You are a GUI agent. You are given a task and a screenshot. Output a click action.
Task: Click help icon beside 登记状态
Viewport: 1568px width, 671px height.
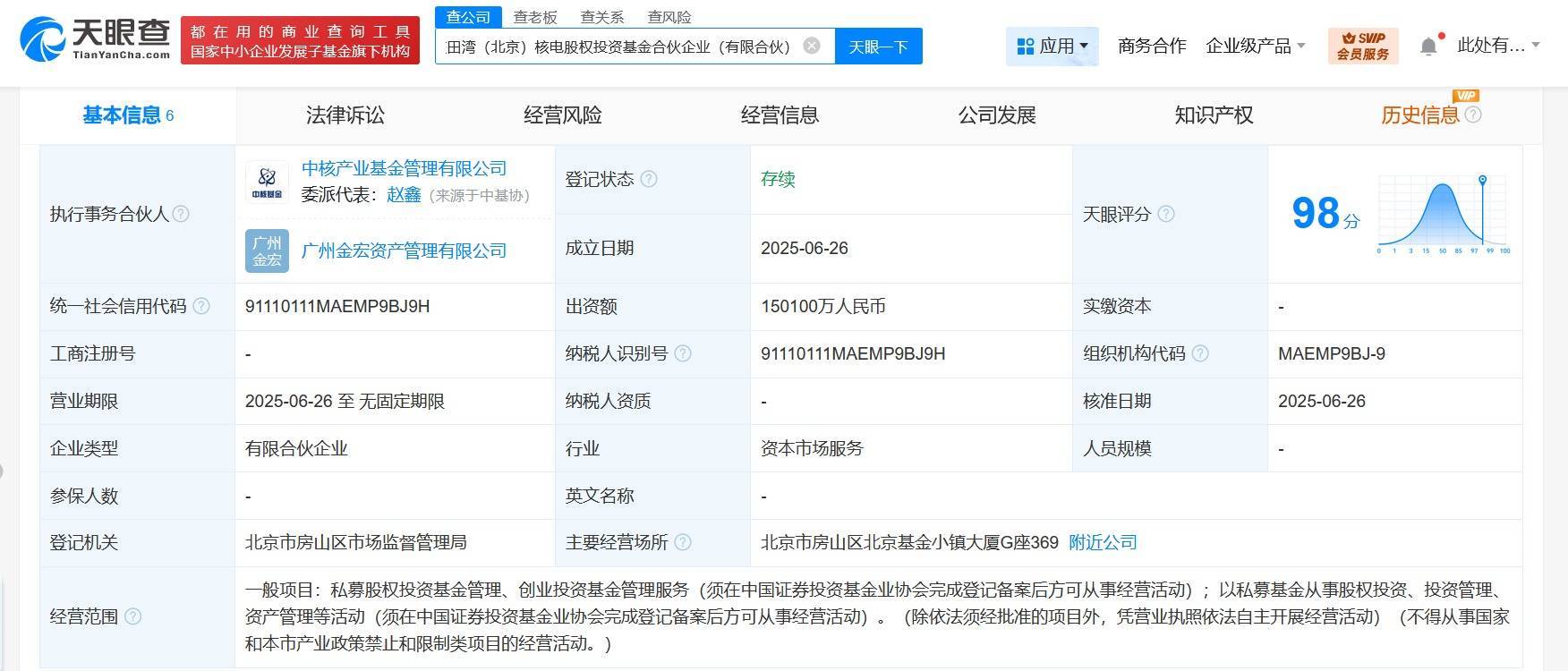point(649,179)
